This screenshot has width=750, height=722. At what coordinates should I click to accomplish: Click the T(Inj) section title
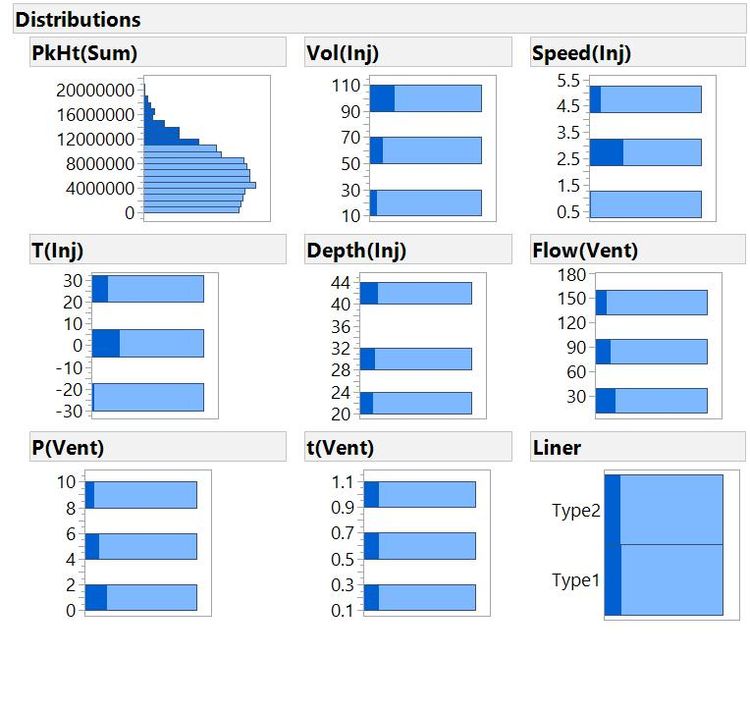pyautogui.click(x=57, y=251)
